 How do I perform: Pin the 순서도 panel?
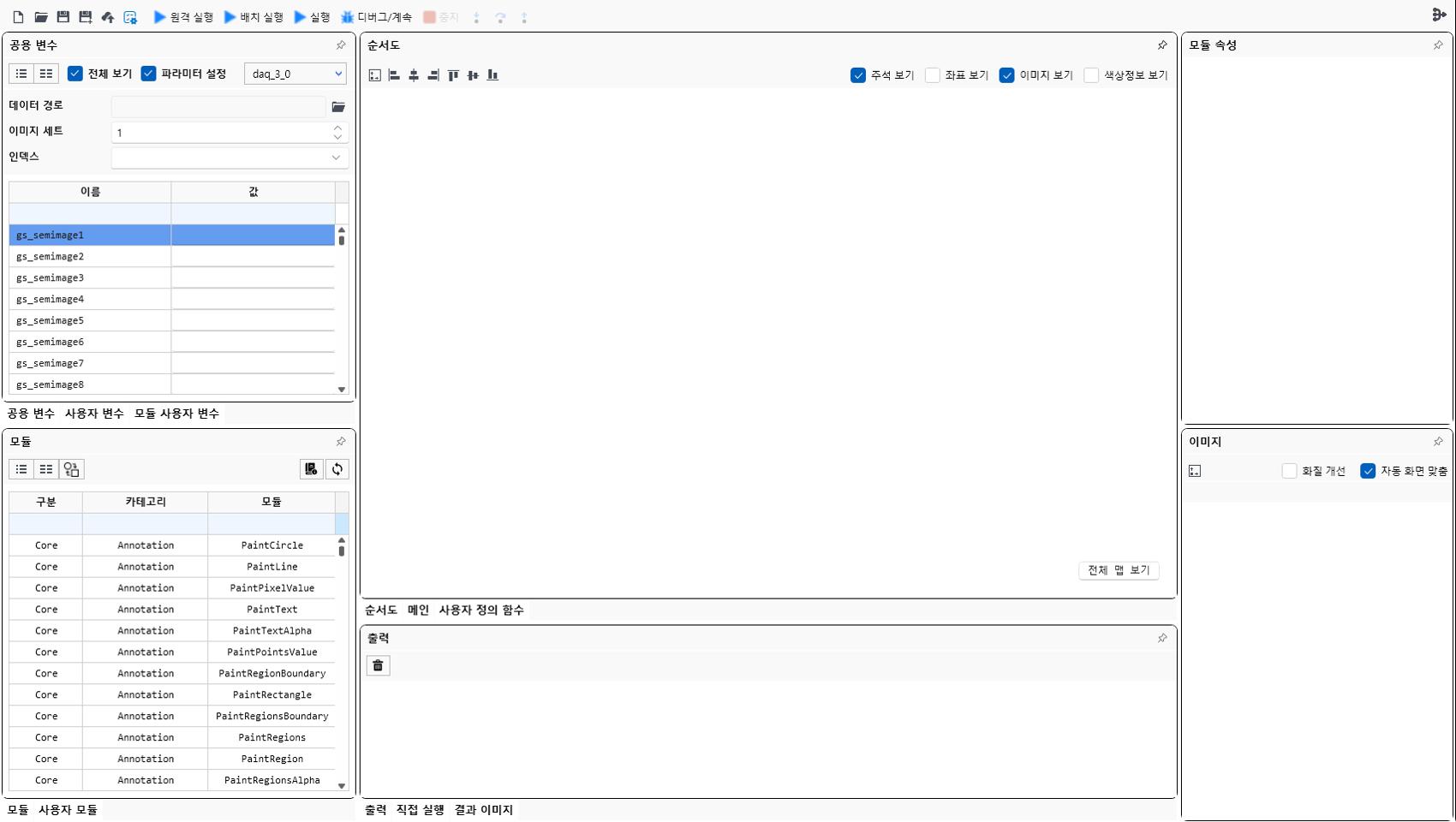[x=1162, y=45]
